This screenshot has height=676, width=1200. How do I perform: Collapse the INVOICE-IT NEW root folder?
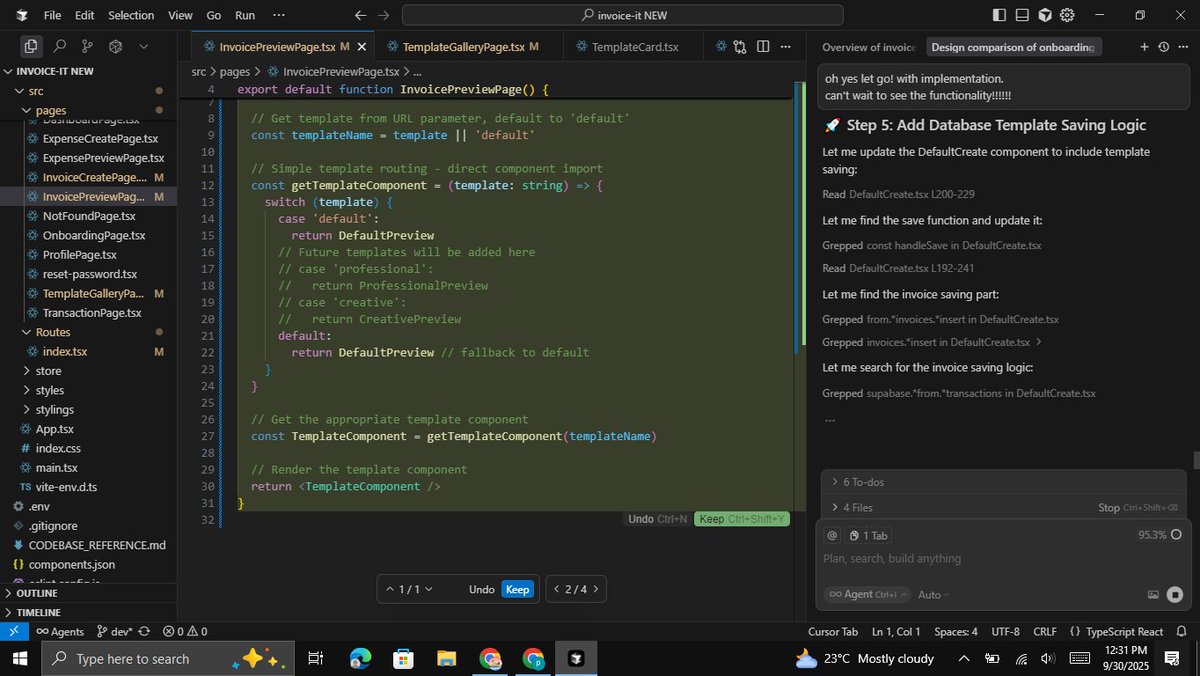pos(88,71)
